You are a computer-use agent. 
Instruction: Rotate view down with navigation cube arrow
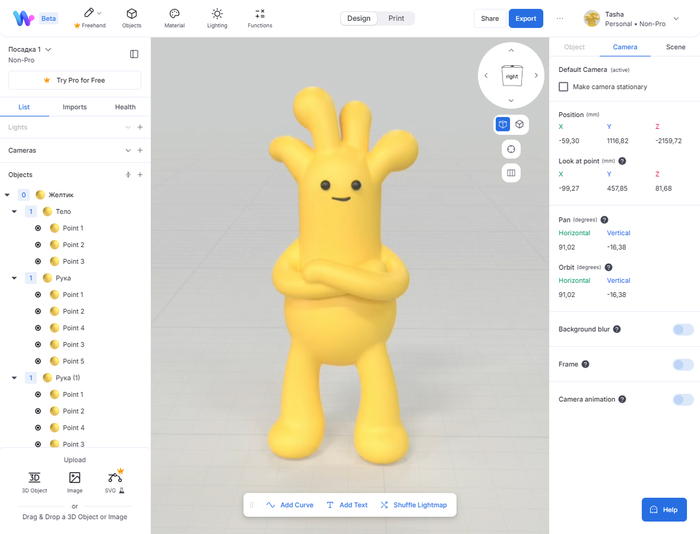pos(511,100)
